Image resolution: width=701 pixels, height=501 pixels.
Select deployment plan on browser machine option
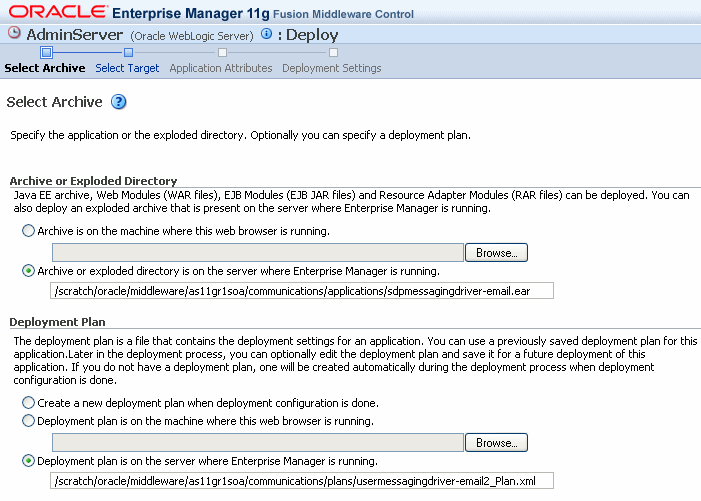pyautogui.click(x=27, y=421)
